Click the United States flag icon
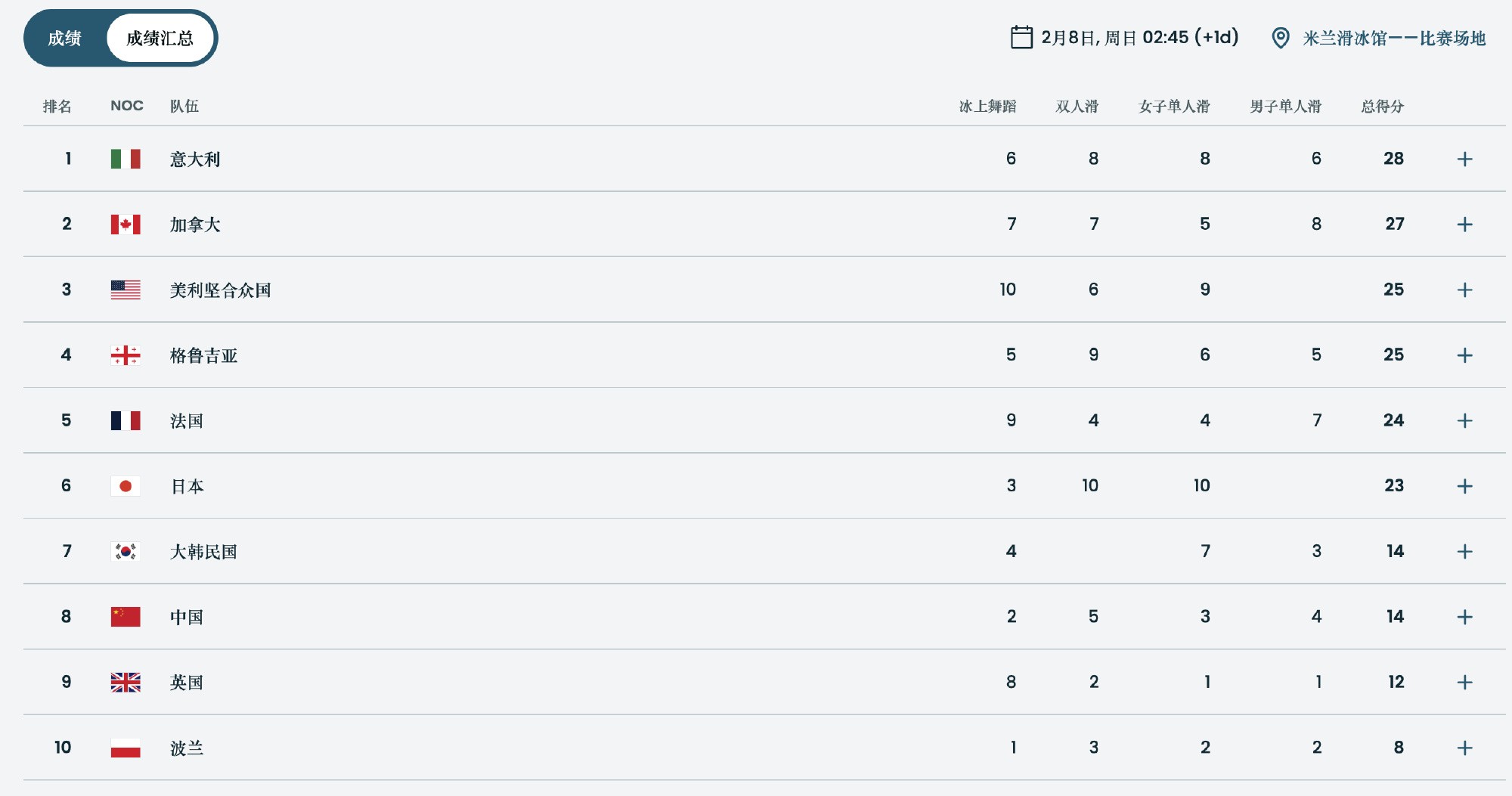The width and height of the screenshot is (1512, 796). (125, 290)
